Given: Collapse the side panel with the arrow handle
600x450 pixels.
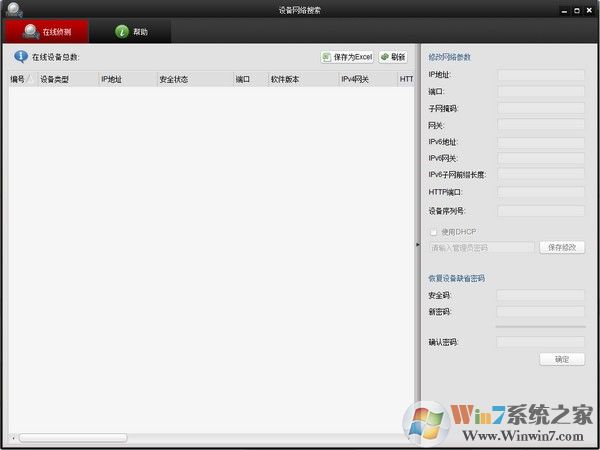Looking at the screenshot, I should [418, 245].
